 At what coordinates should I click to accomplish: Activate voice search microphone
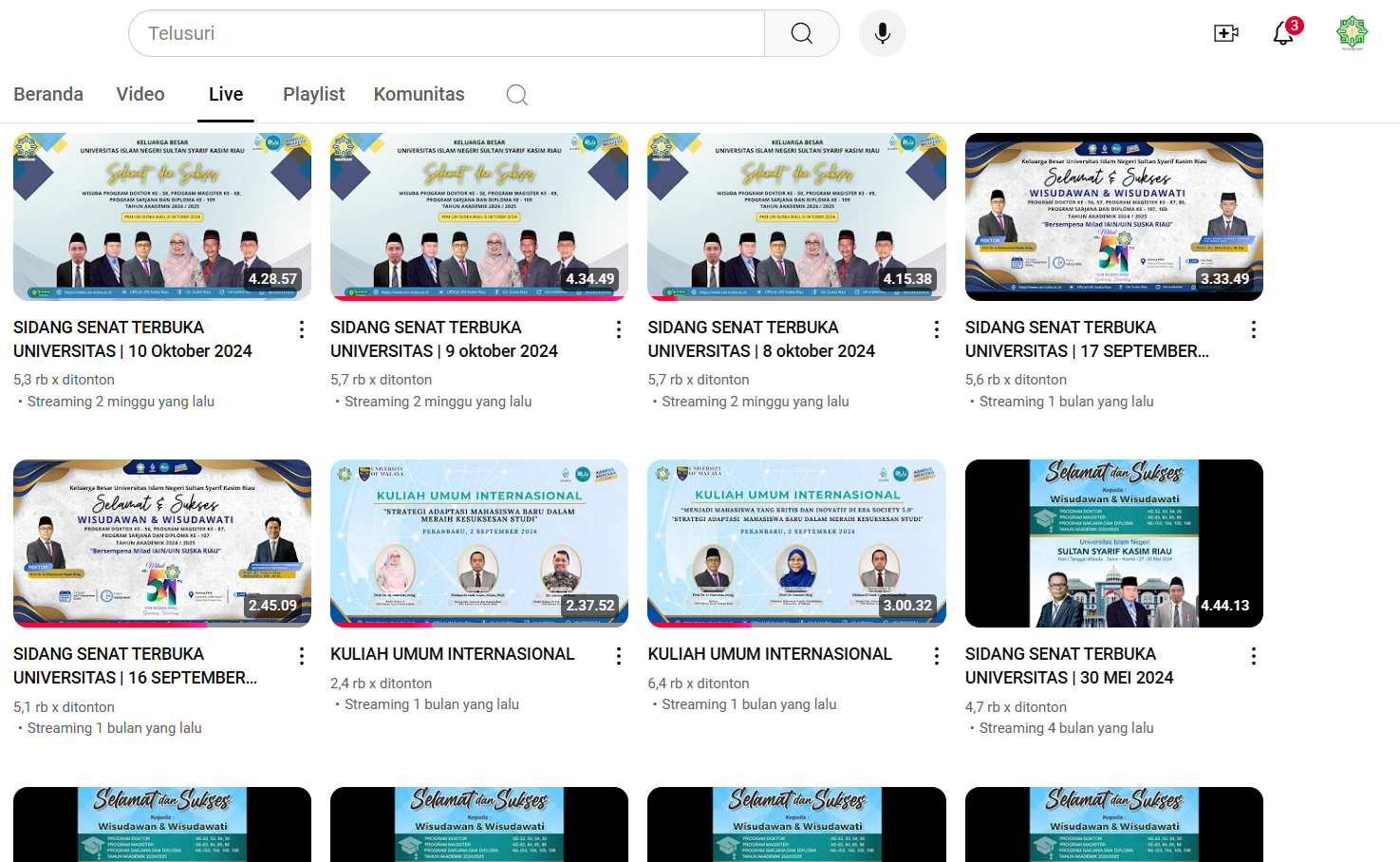[882, 33]
